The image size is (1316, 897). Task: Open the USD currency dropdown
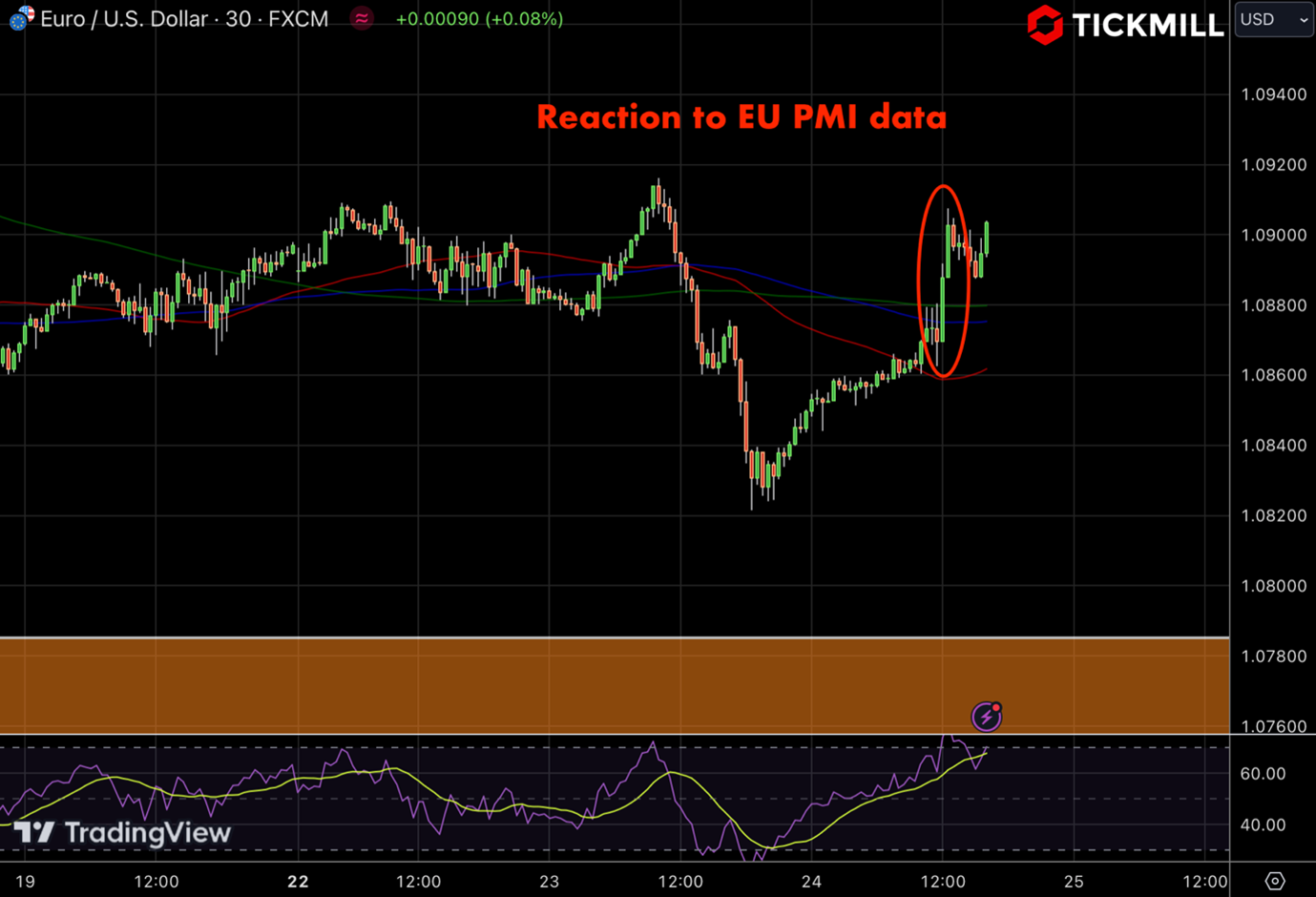(1274, 19)
